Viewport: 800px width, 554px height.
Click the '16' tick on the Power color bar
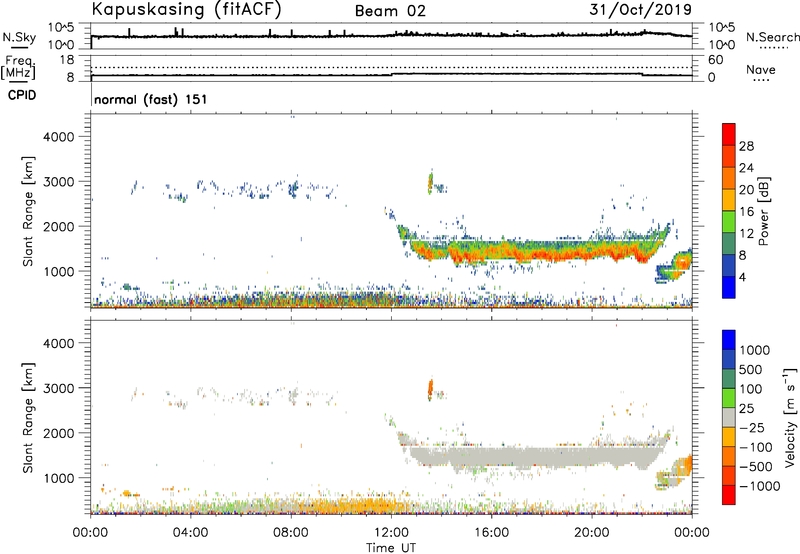click(x=746, y=212)
